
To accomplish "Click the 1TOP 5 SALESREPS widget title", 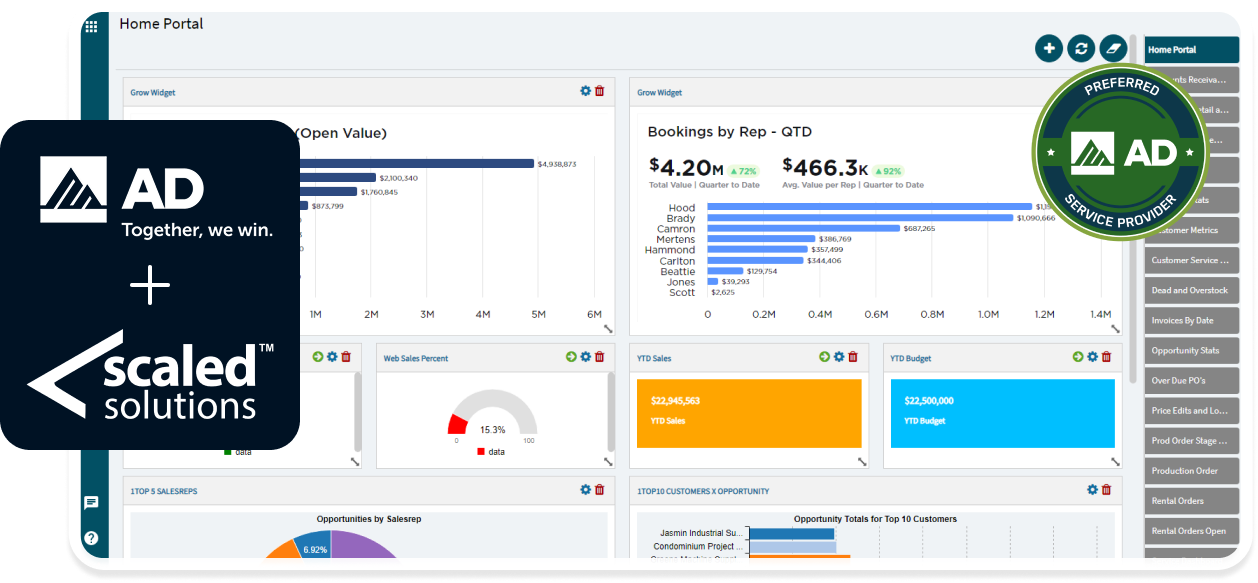I will [164, 491].
